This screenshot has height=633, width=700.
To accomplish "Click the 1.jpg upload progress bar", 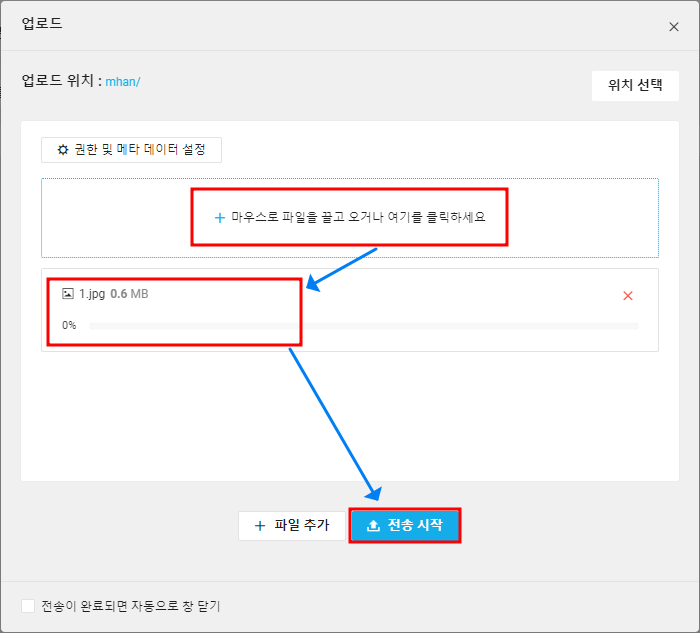I will 364,326.
